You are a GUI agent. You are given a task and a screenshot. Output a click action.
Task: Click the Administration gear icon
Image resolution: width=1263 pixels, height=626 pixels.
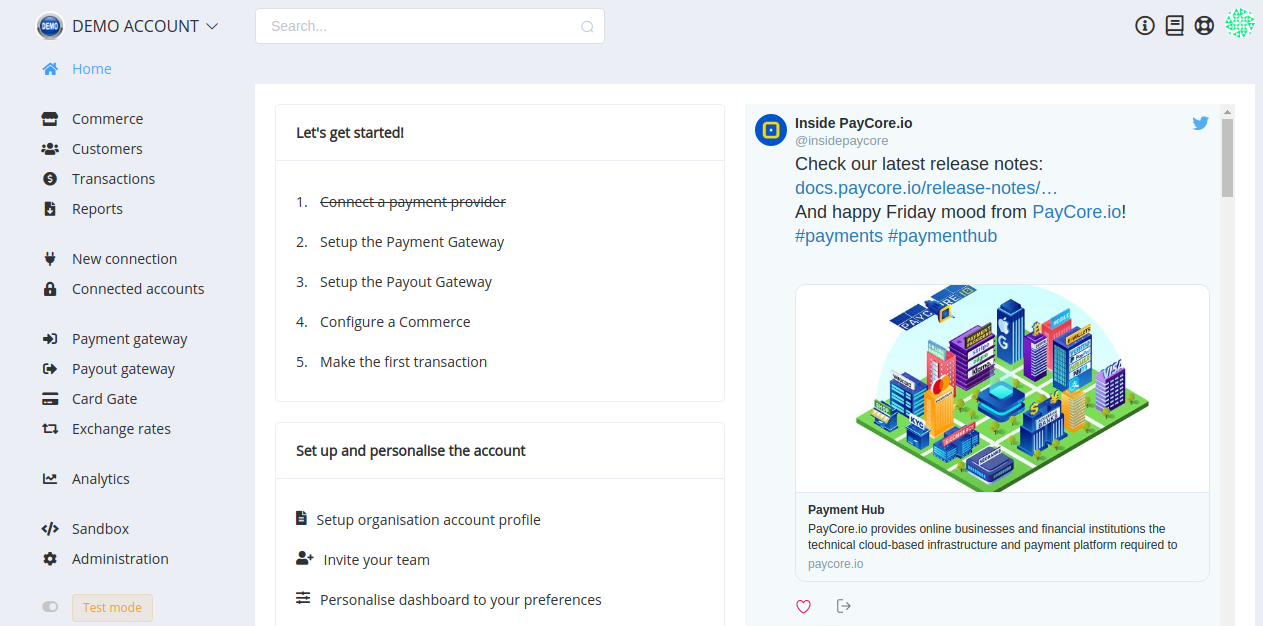(50, 559)
